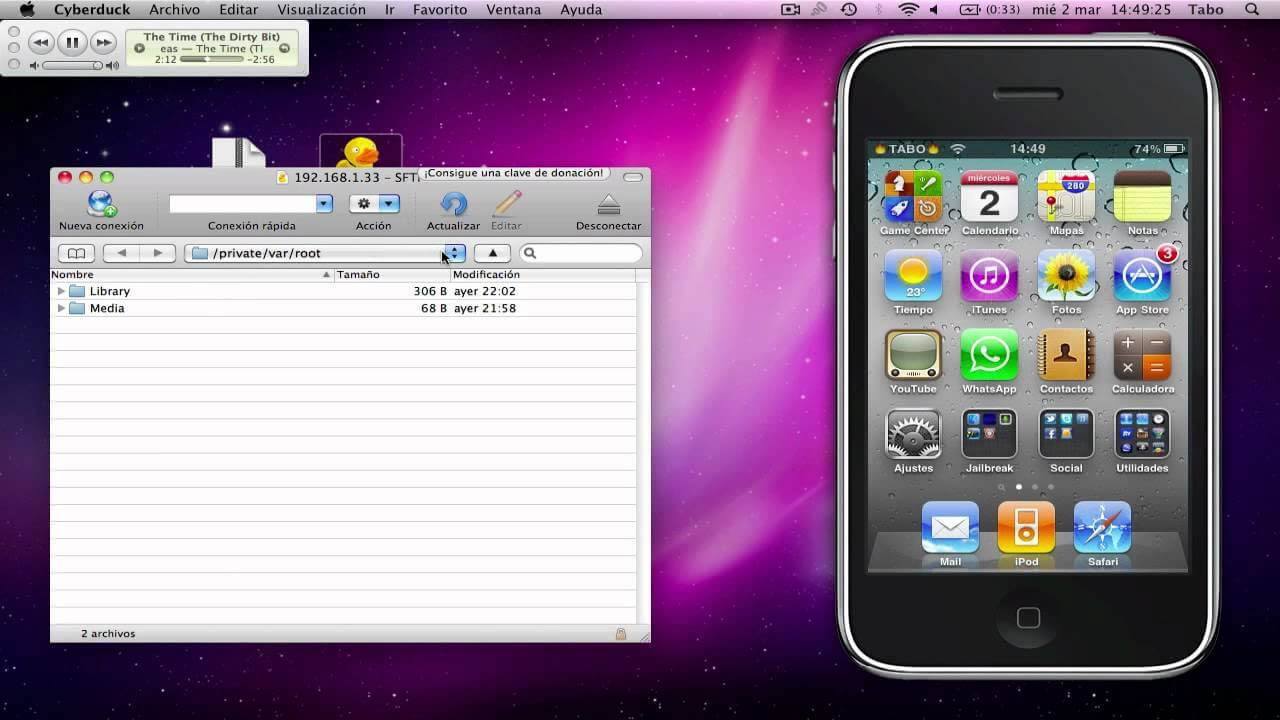Open the Jailbreak folder on iPhone

(x=989, y=434)
